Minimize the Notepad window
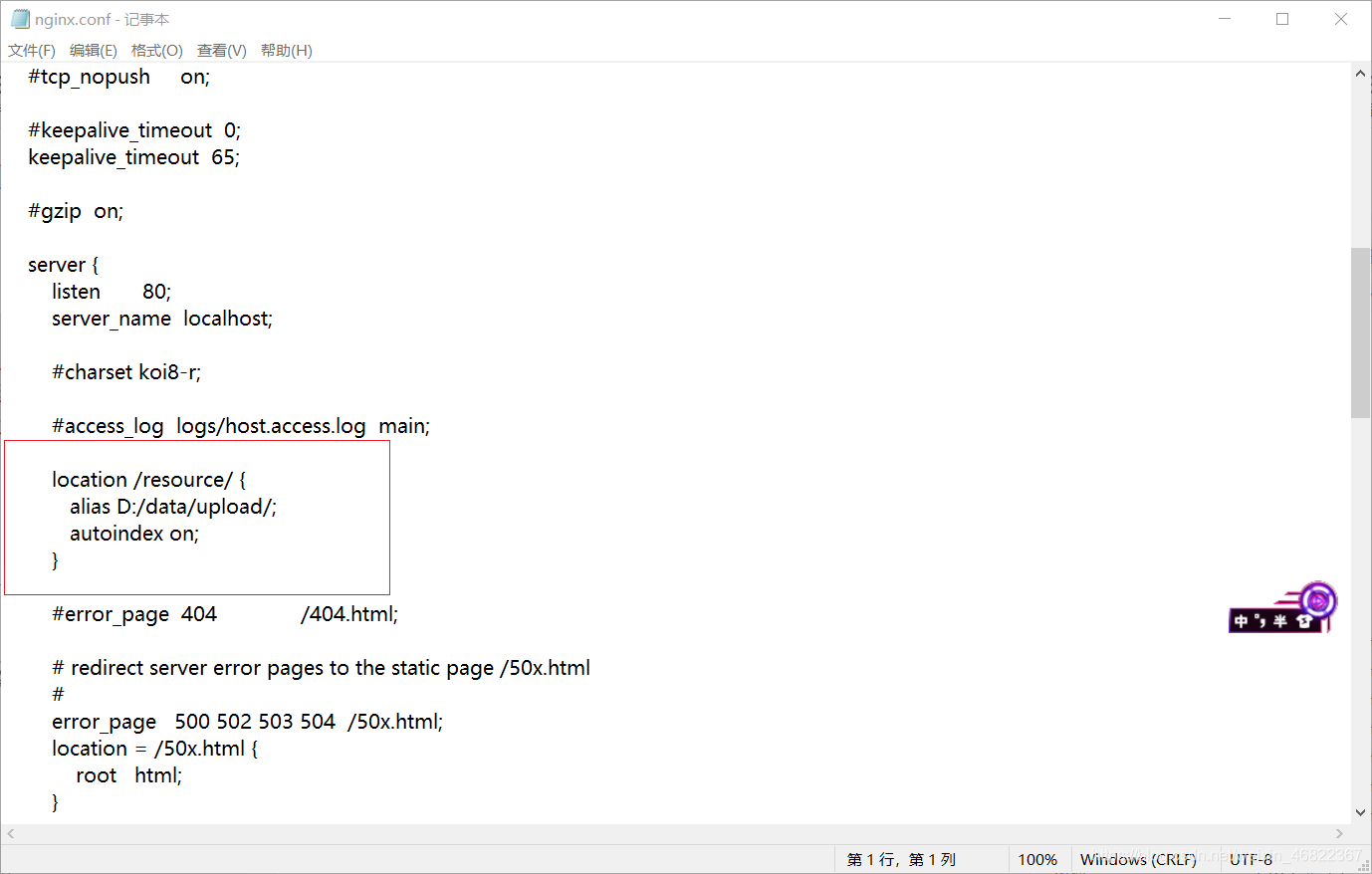The image size is (1372, 874). 1225,19
